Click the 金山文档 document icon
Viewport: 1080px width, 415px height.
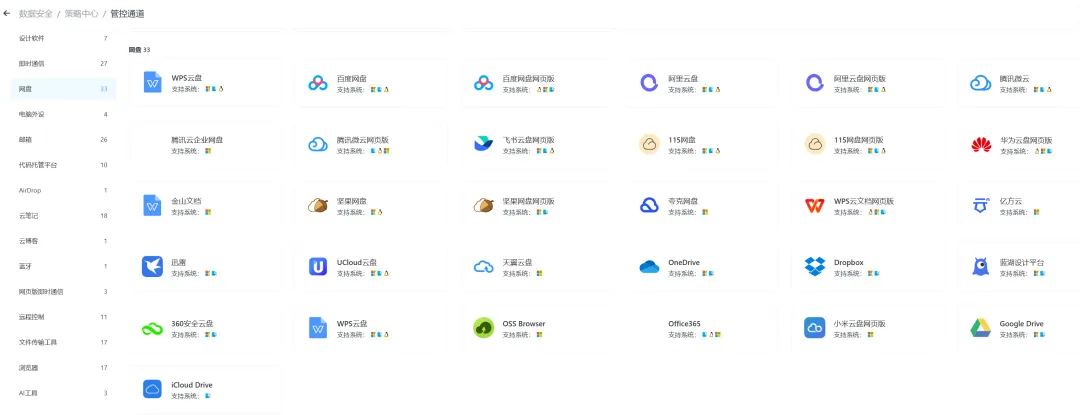(152, 205)
